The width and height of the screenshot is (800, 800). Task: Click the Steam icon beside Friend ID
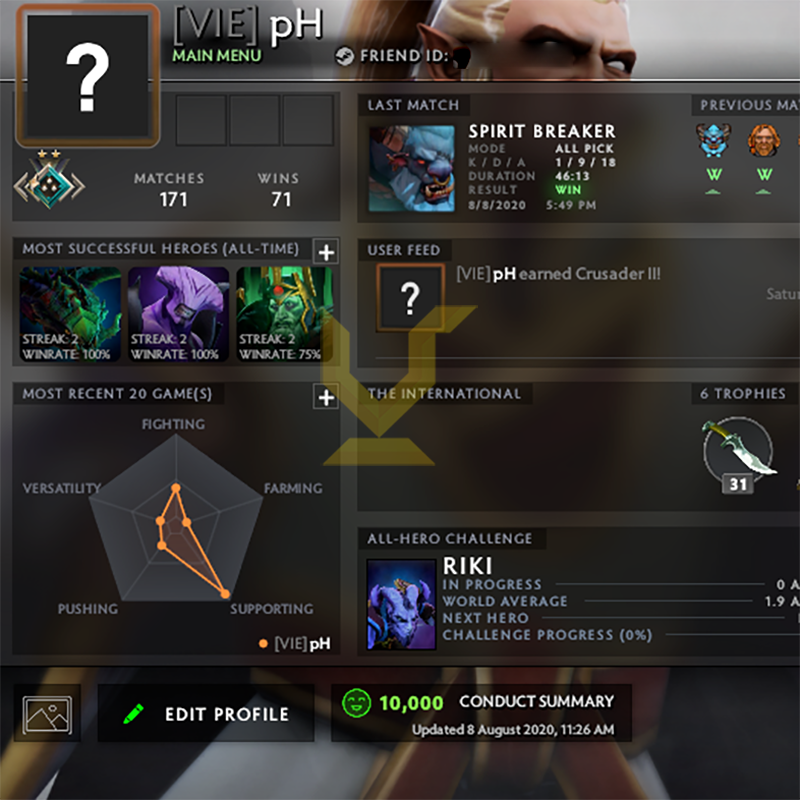point(345,56)
